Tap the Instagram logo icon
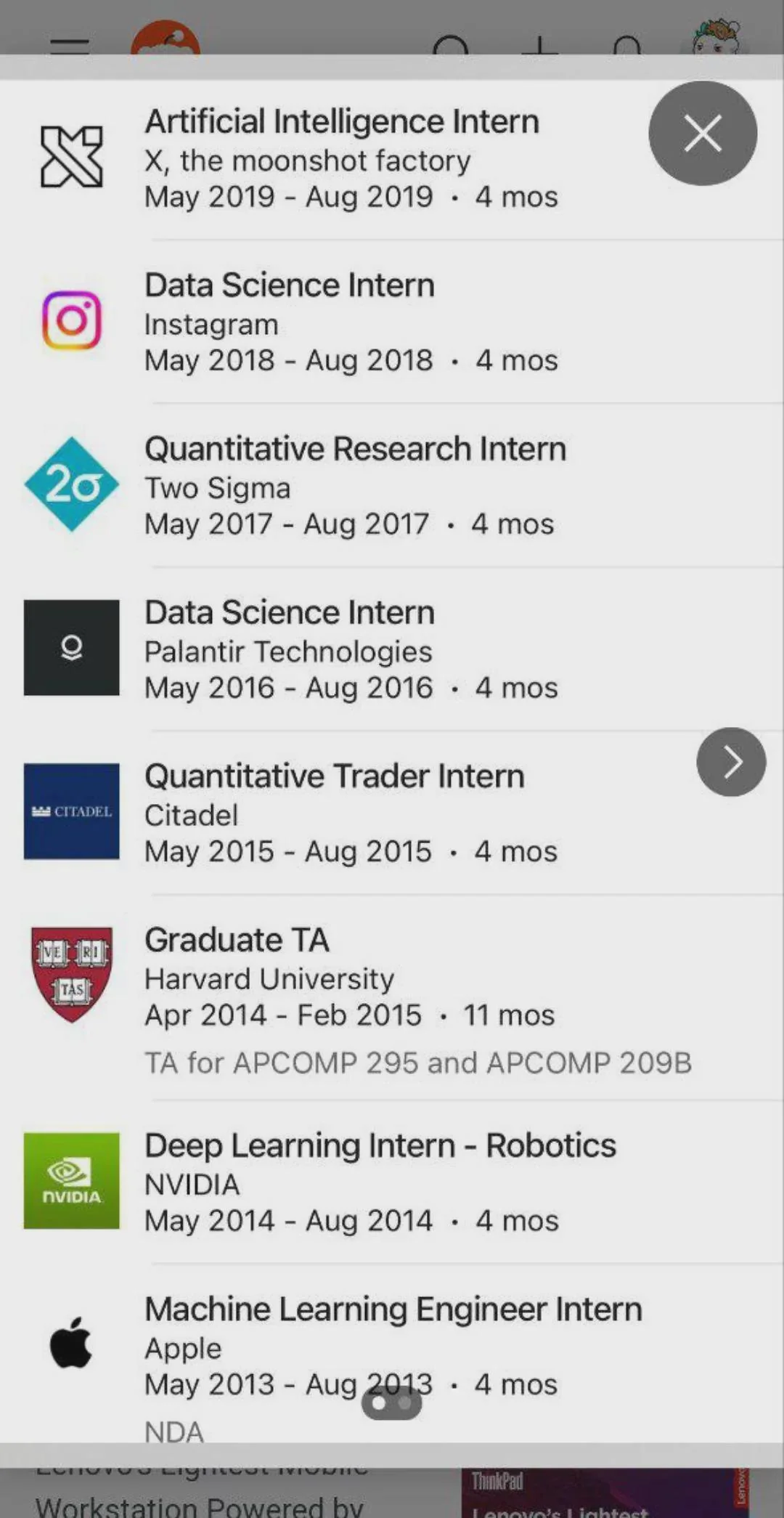 click(71, 320)
